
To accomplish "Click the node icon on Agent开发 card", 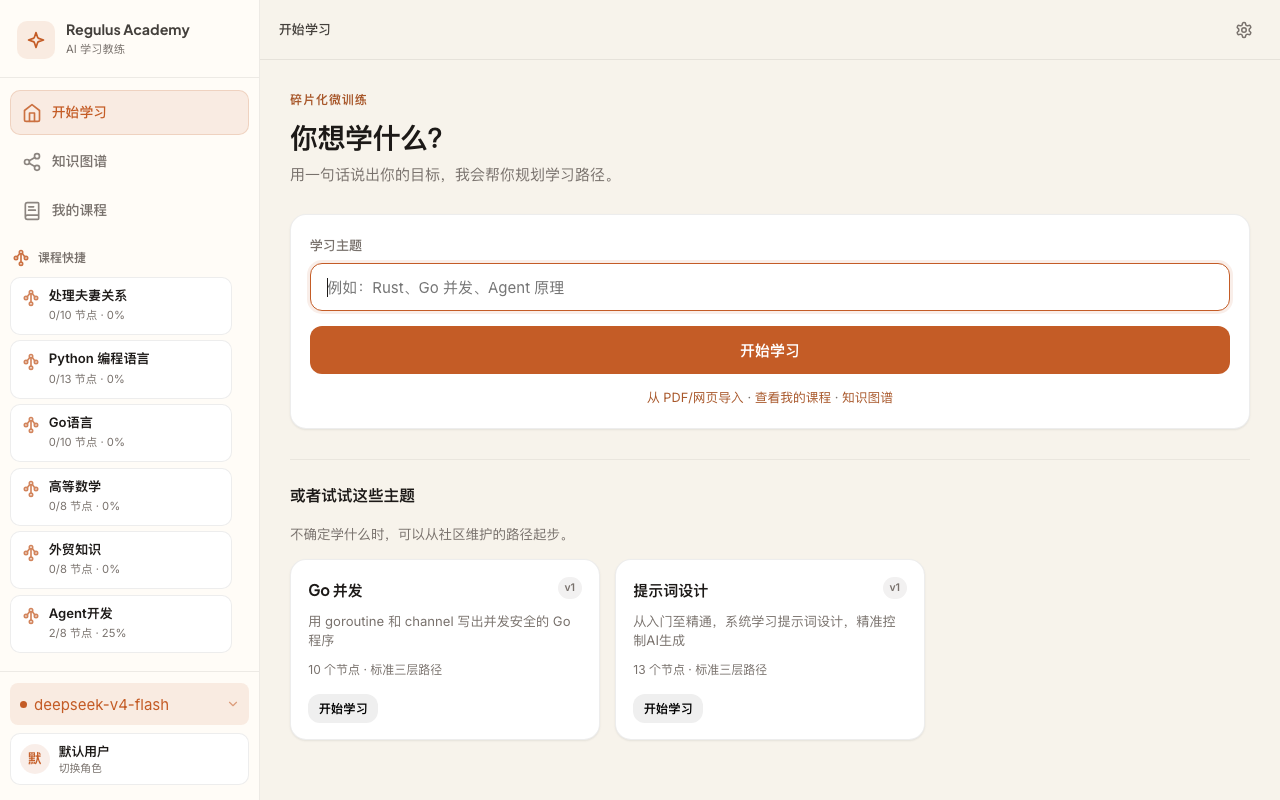I will coord(31,615).
